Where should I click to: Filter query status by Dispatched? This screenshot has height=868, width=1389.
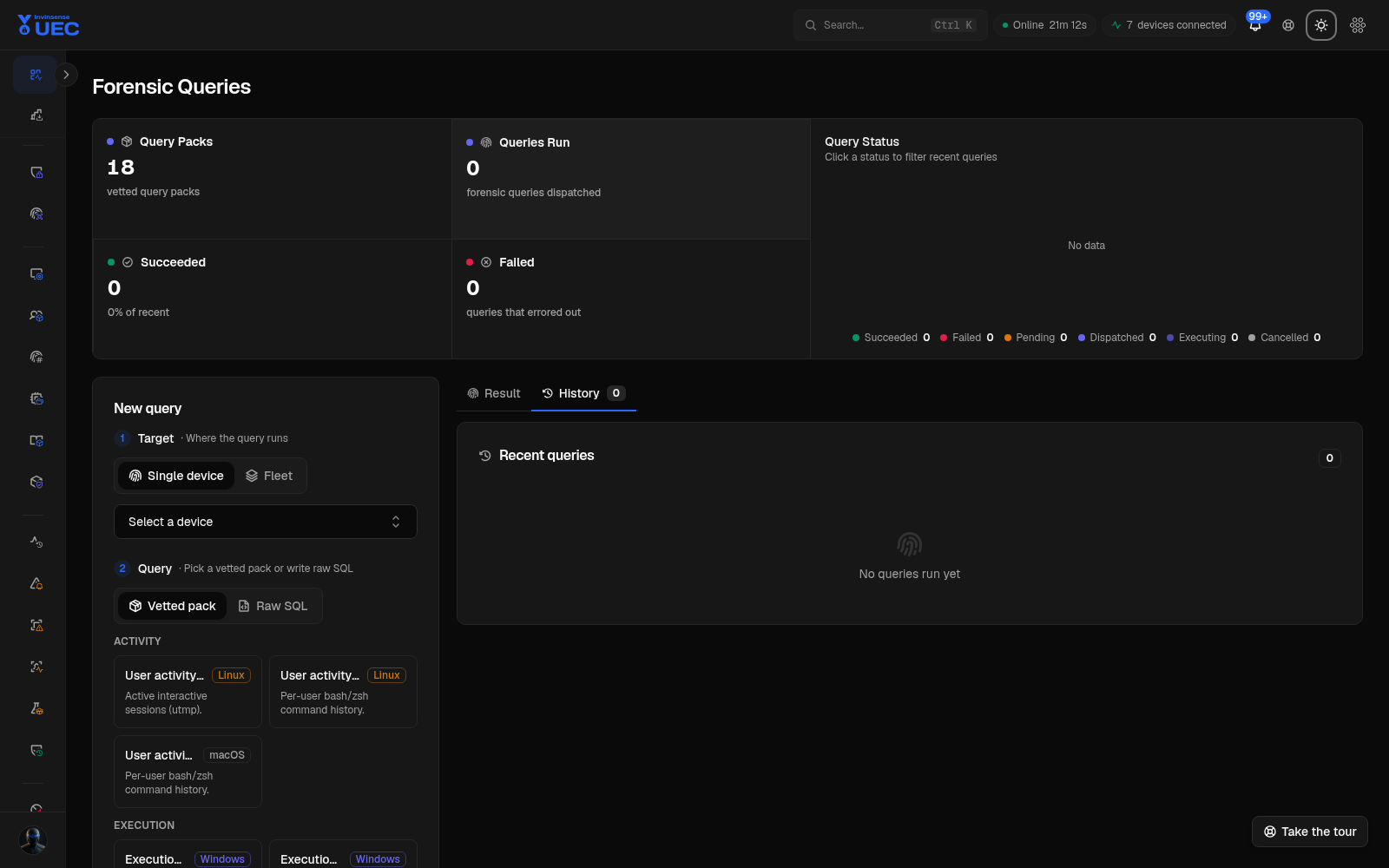point(1117,338)
